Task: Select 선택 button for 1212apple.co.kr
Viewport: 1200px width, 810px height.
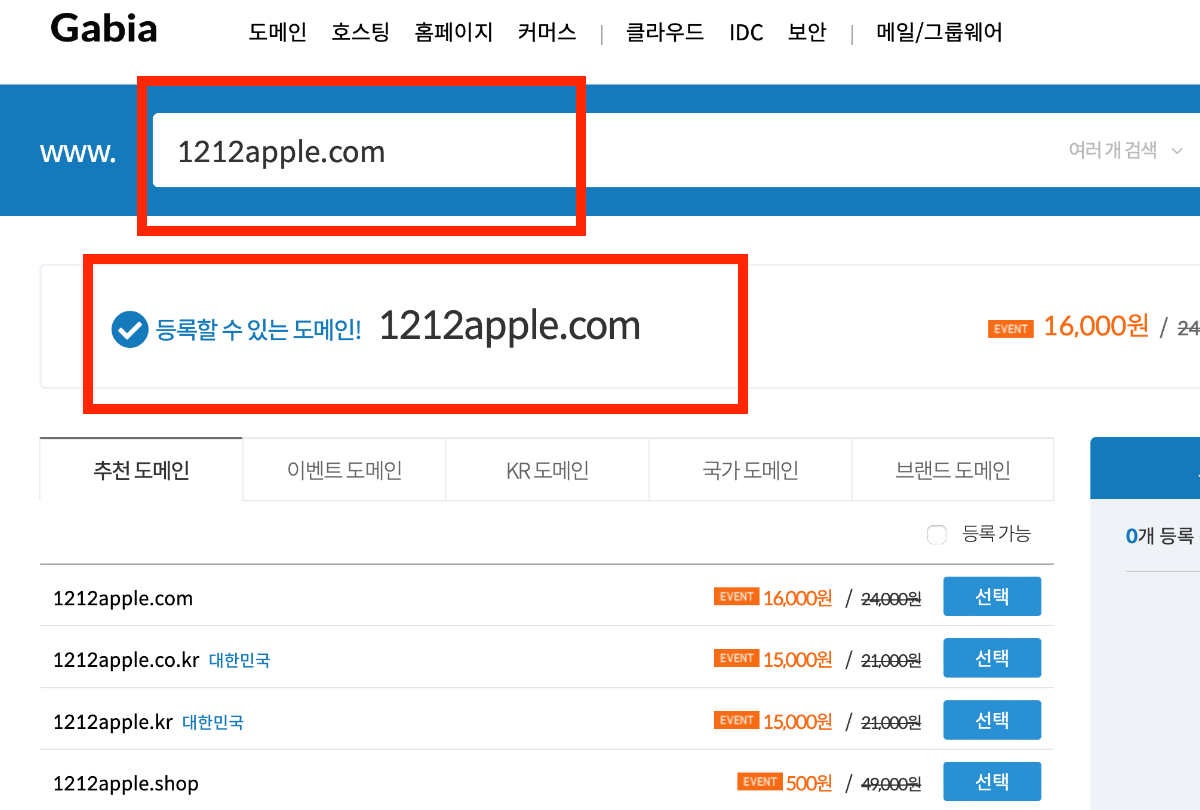Action: click(992, 658)
